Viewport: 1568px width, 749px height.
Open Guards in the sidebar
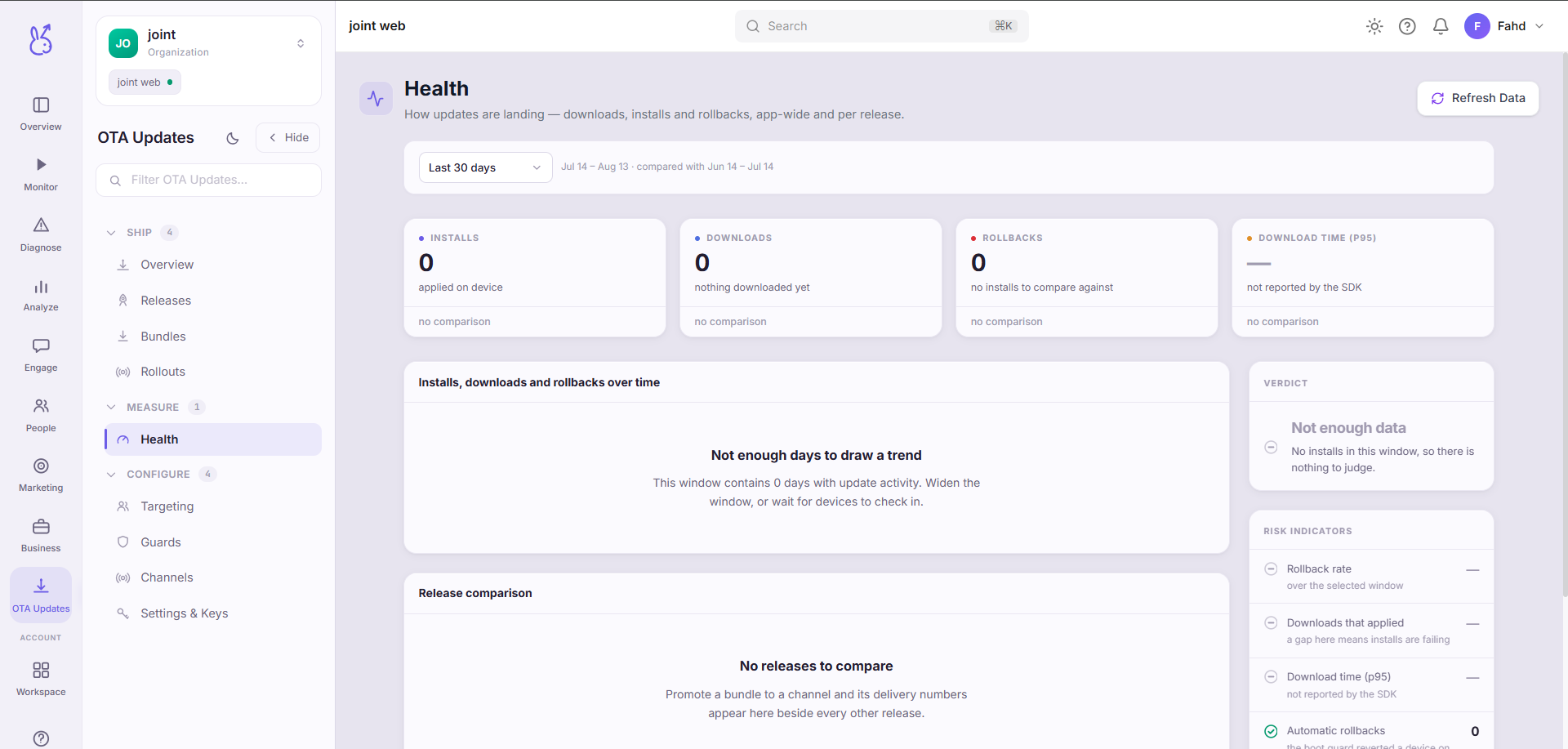click(x=213, y=542)
